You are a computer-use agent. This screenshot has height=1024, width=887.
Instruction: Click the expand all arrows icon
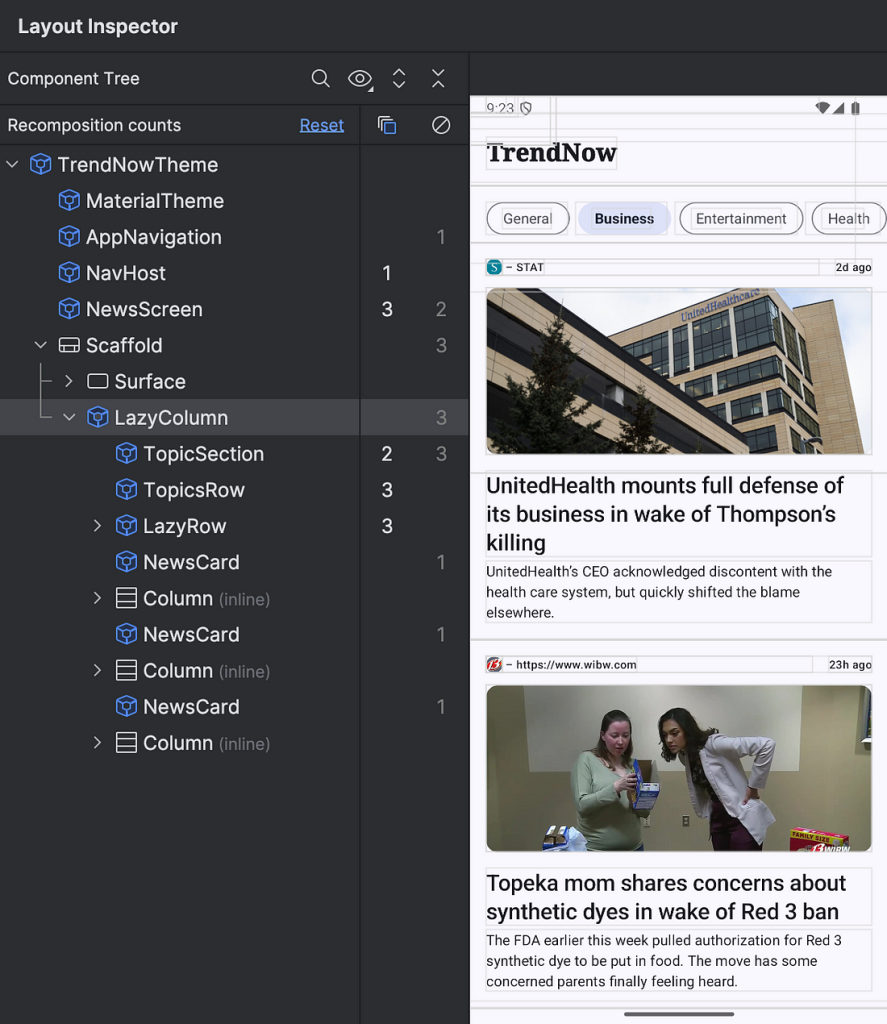click(399, 79)
